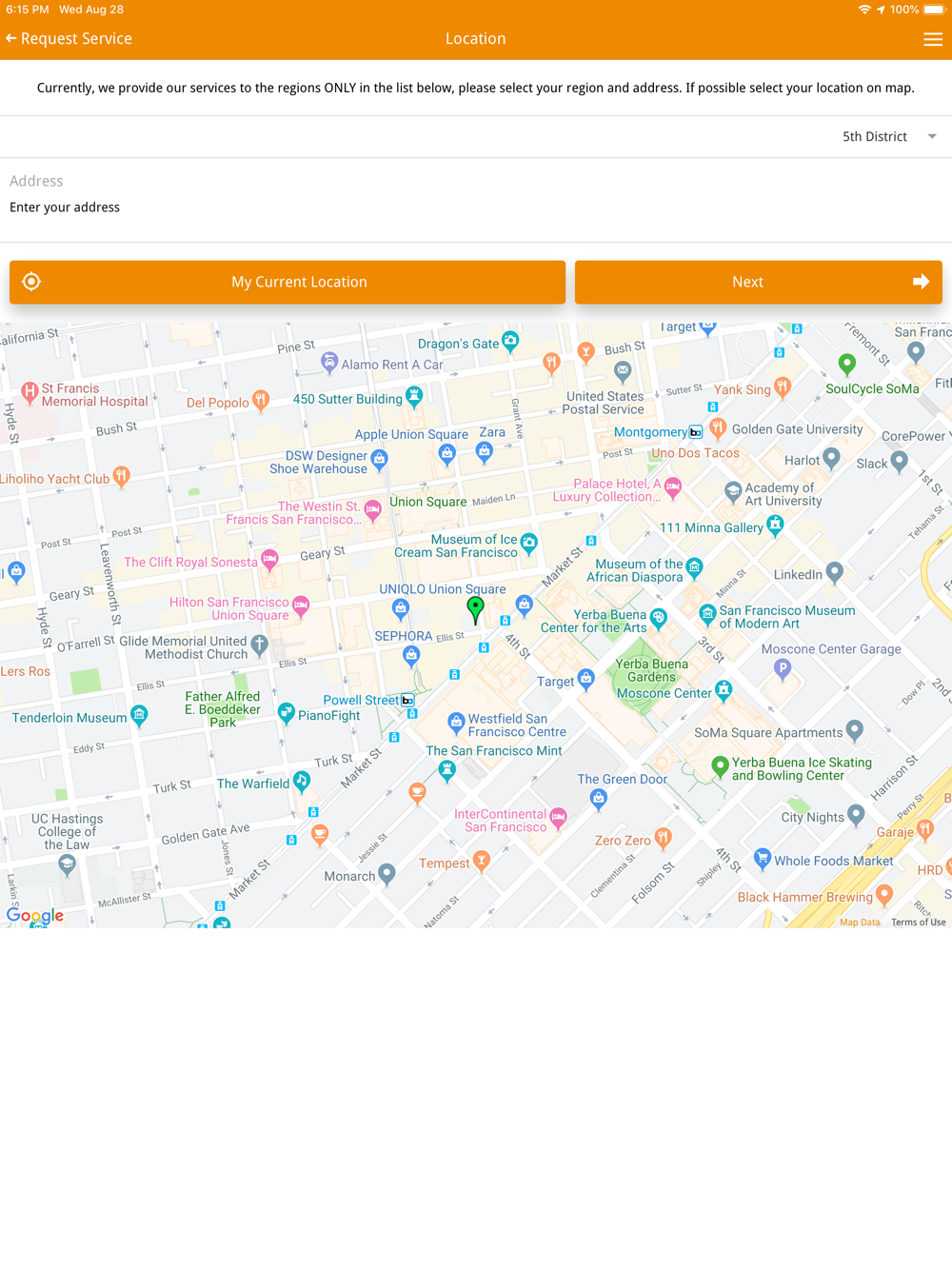Image resolution: width=952 pixels, height=1270 pixels.
Task: Tap Del Popolo restaurant marker
Action: pos(261,400)
